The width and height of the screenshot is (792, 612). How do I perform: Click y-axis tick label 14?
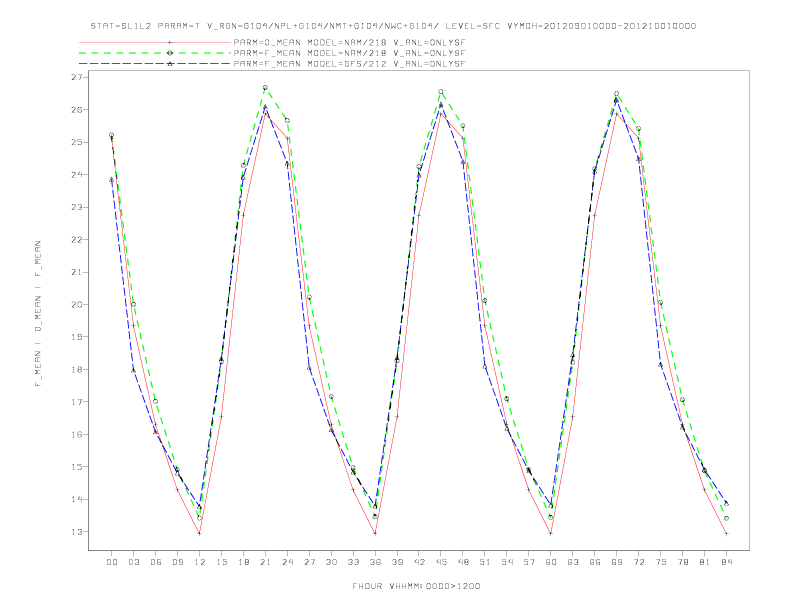click(x=77, y=499)
